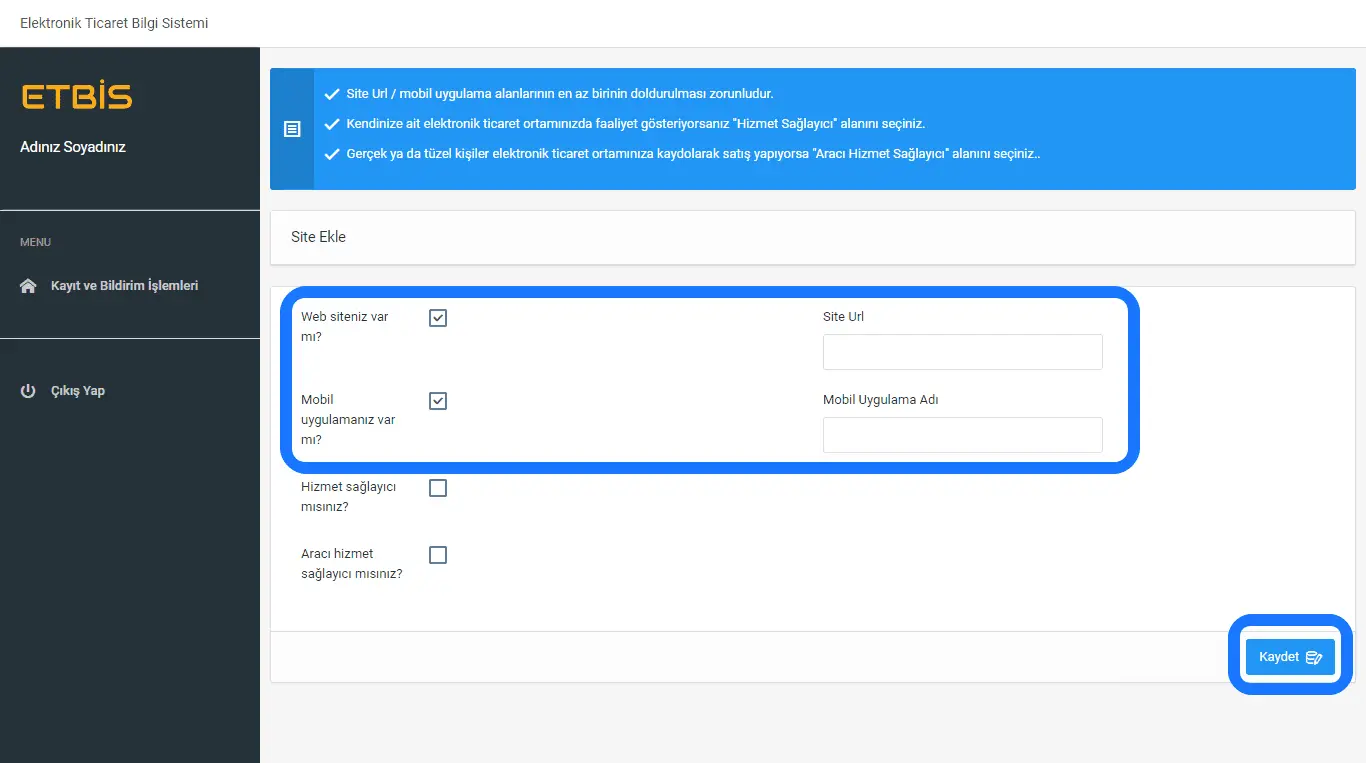Viewport: 1366px width, 763px height.
Task: Uncheck the "Web siteniz var mı?" checkbox
Action: (x=438, y=318)
